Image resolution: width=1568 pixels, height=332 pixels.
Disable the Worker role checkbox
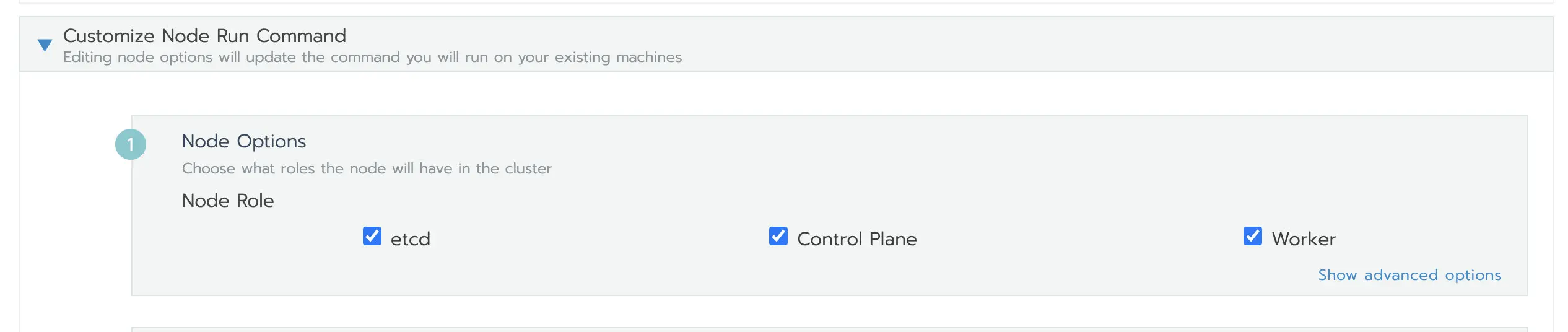tap(1253, 236)
